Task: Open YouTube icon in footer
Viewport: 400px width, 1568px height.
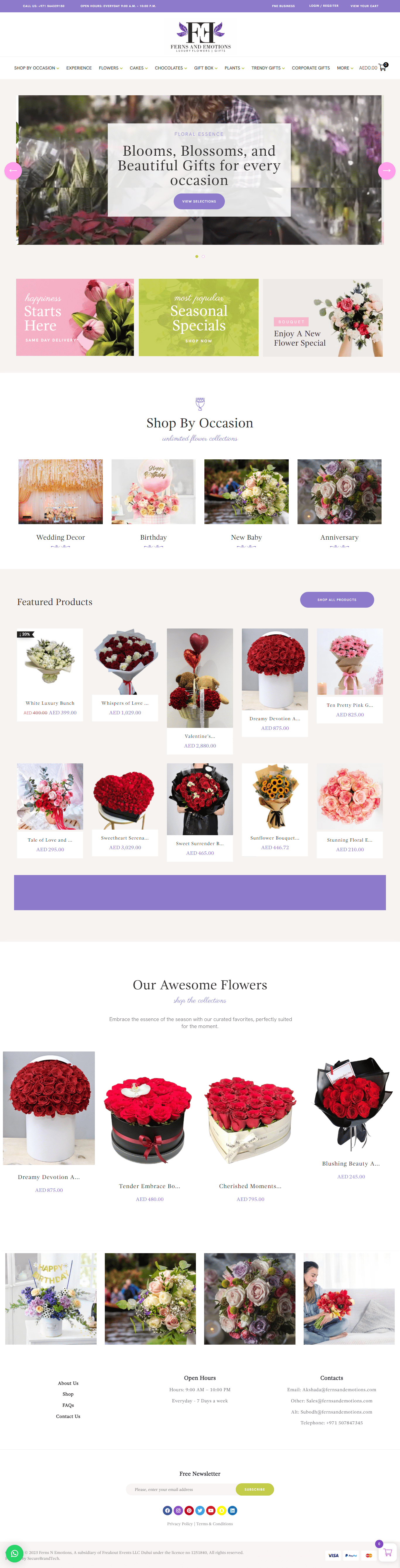Action: [211, 1510]
